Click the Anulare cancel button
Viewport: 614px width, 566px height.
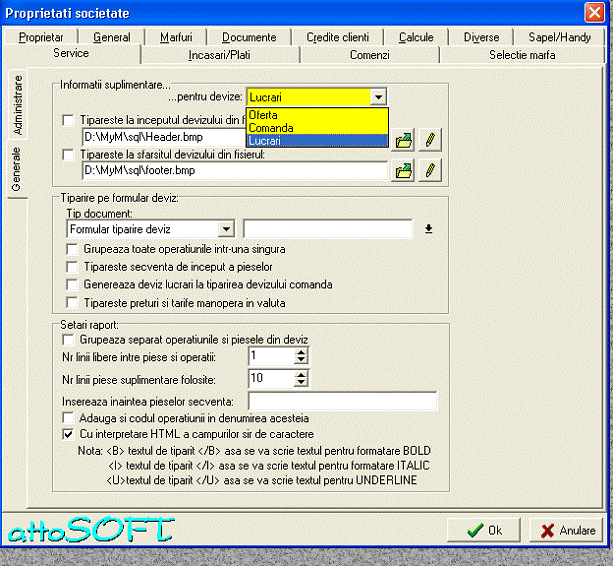(562, 531)
